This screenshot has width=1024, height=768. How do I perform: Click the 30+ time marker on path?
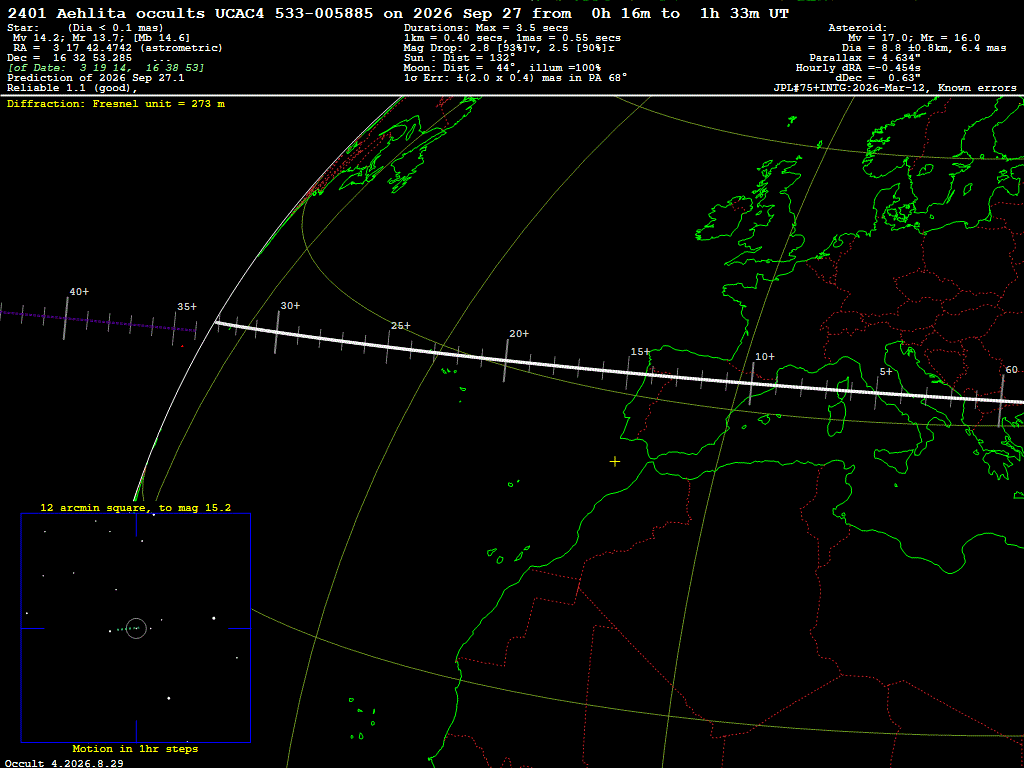[x=291, y=306]
